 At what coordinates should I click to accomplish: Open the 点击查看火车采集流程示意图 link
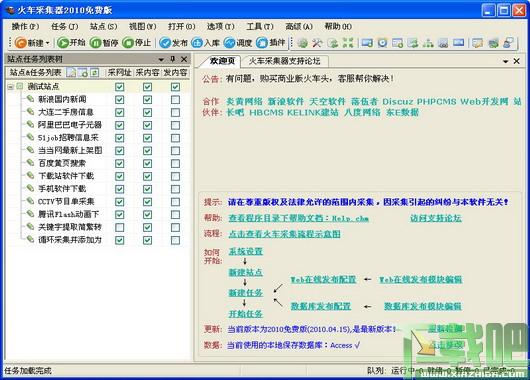click(284, 234)
